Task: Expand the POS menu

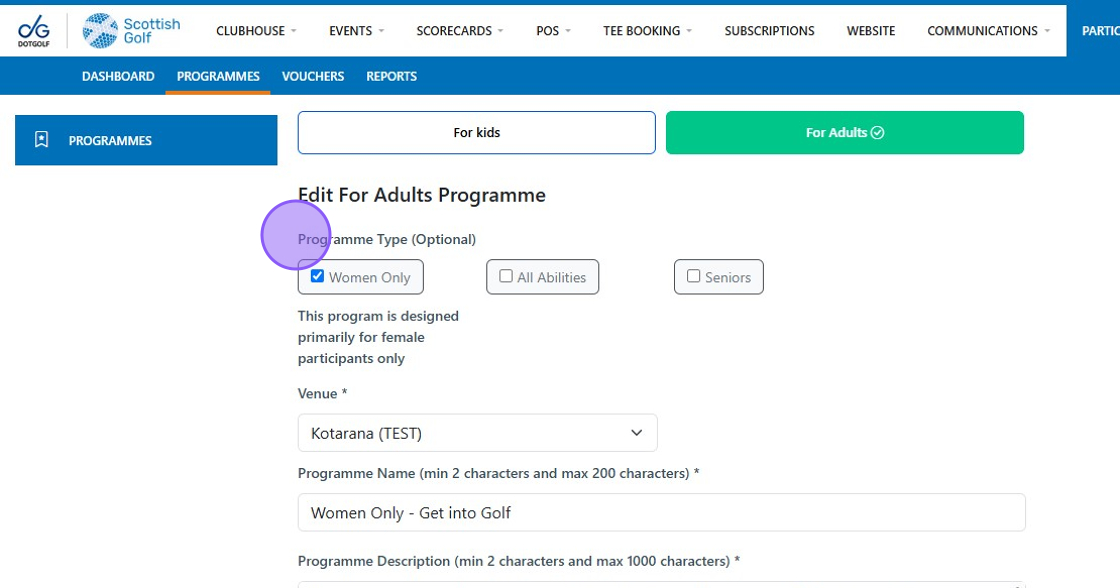Action: (553, 31)
